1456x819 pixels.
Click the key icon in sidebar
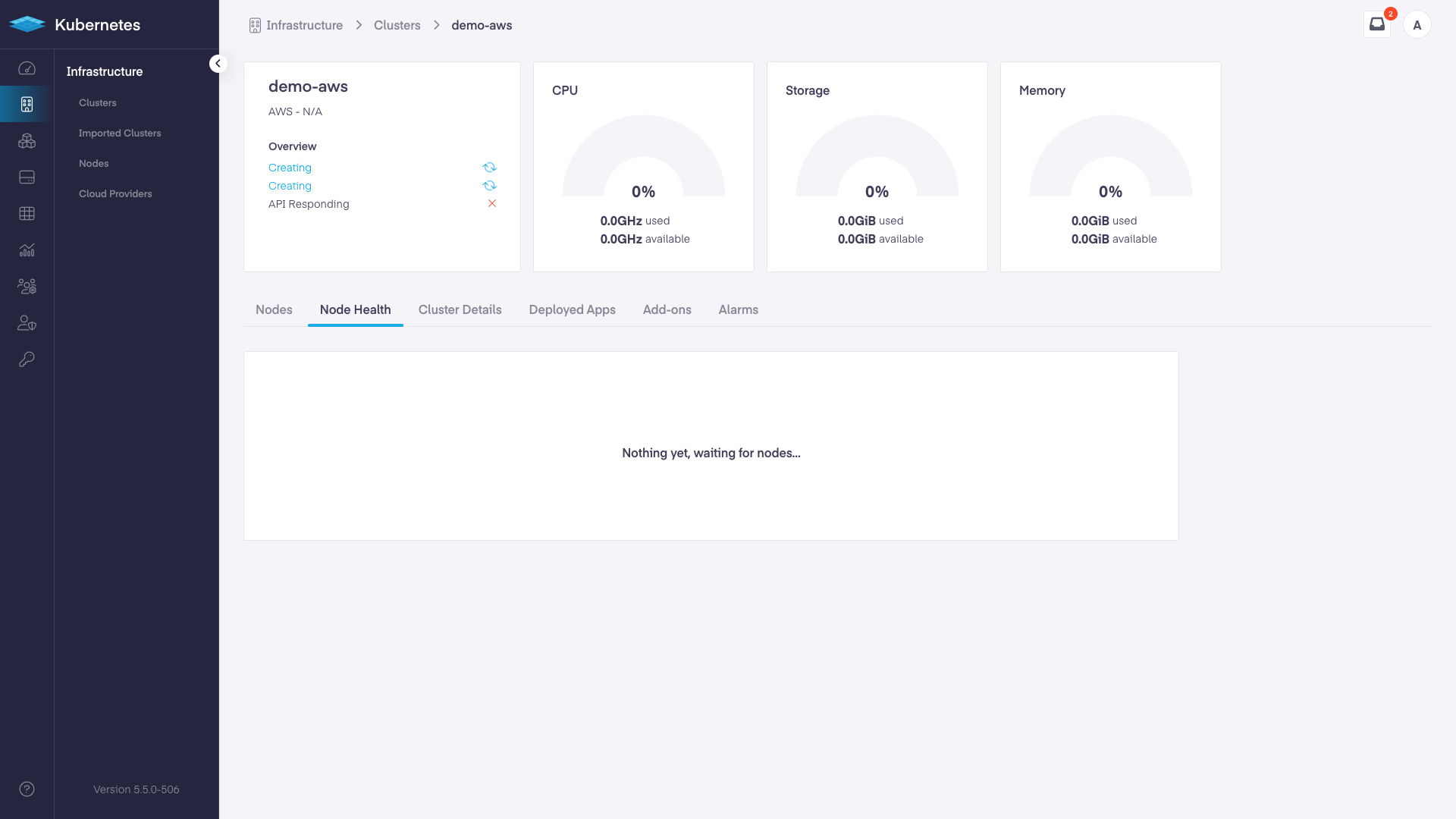tap(27, 359)
